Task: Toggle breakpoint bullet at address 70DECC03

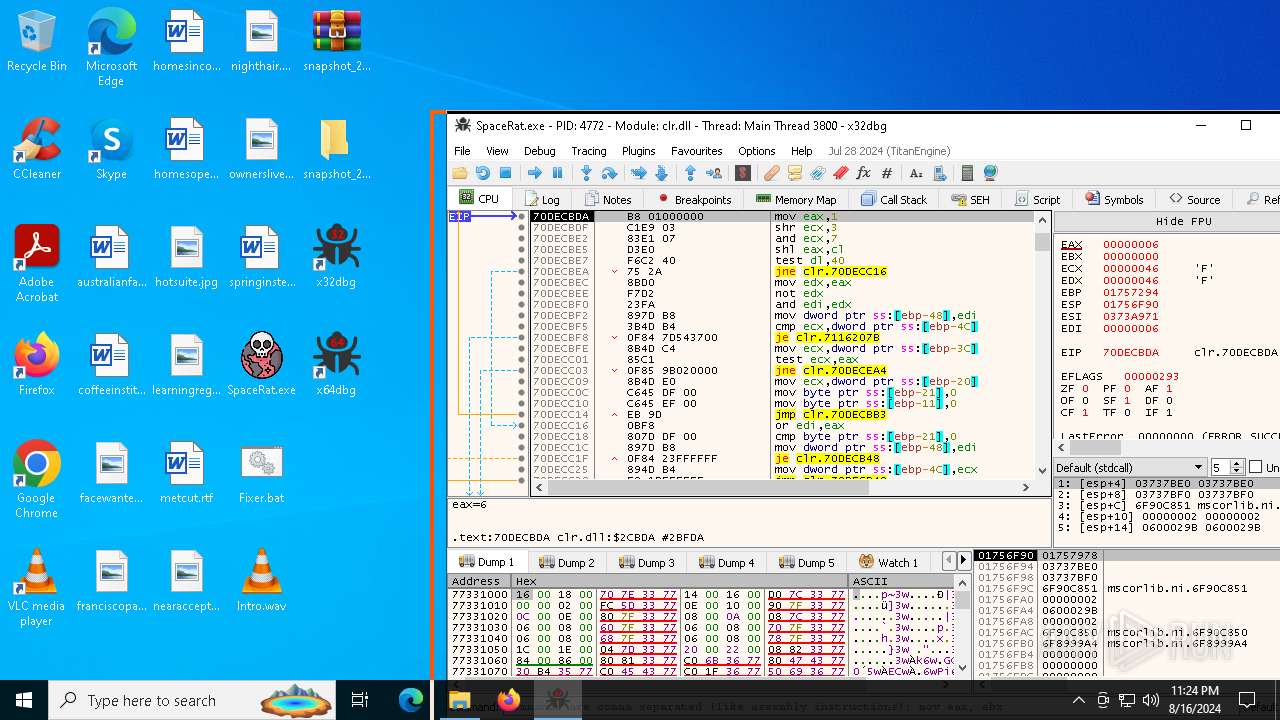Action: [x=521, y=371]
